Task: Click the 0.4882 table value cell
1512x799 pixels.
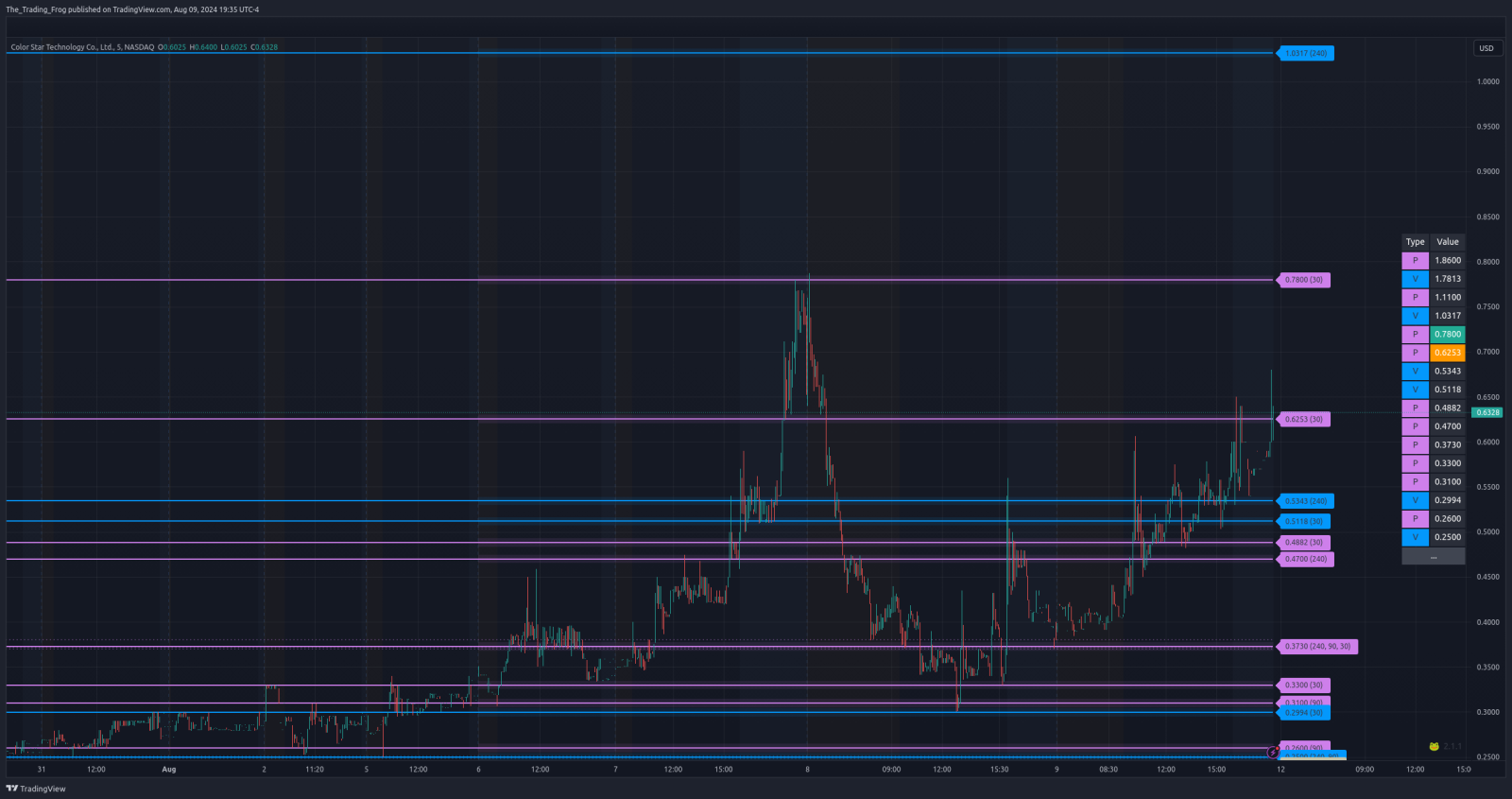Action: (1448, 408)
